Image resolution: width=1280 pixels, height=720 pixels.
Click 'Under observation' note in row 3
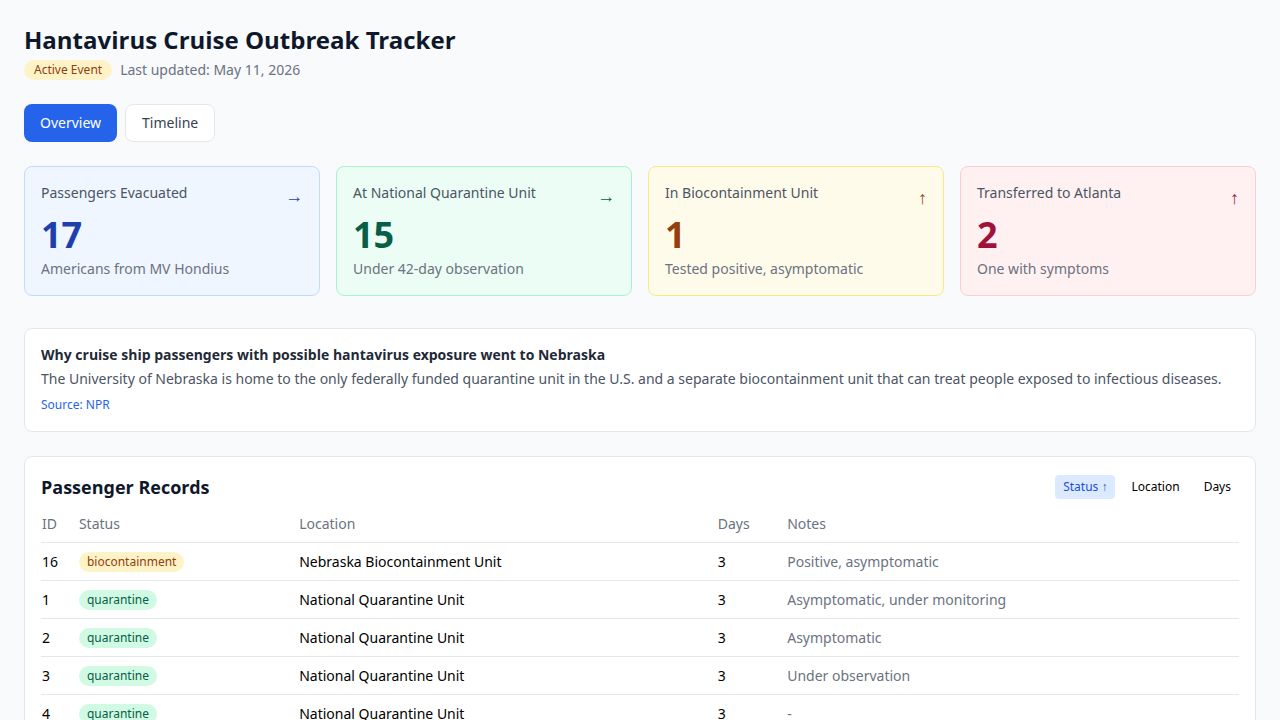pyautogui.click(x=848, y=676)
